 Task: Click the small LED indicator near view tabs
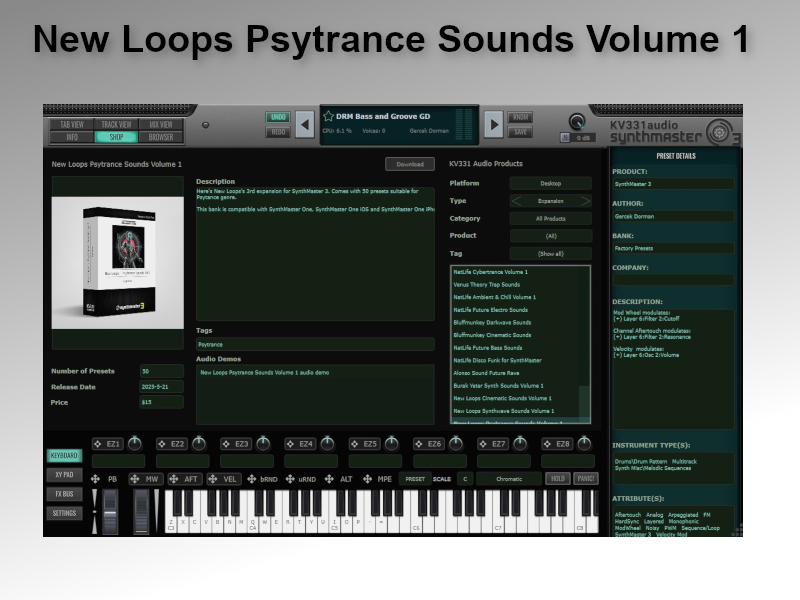pyautogui.click(x=206, y=125)
